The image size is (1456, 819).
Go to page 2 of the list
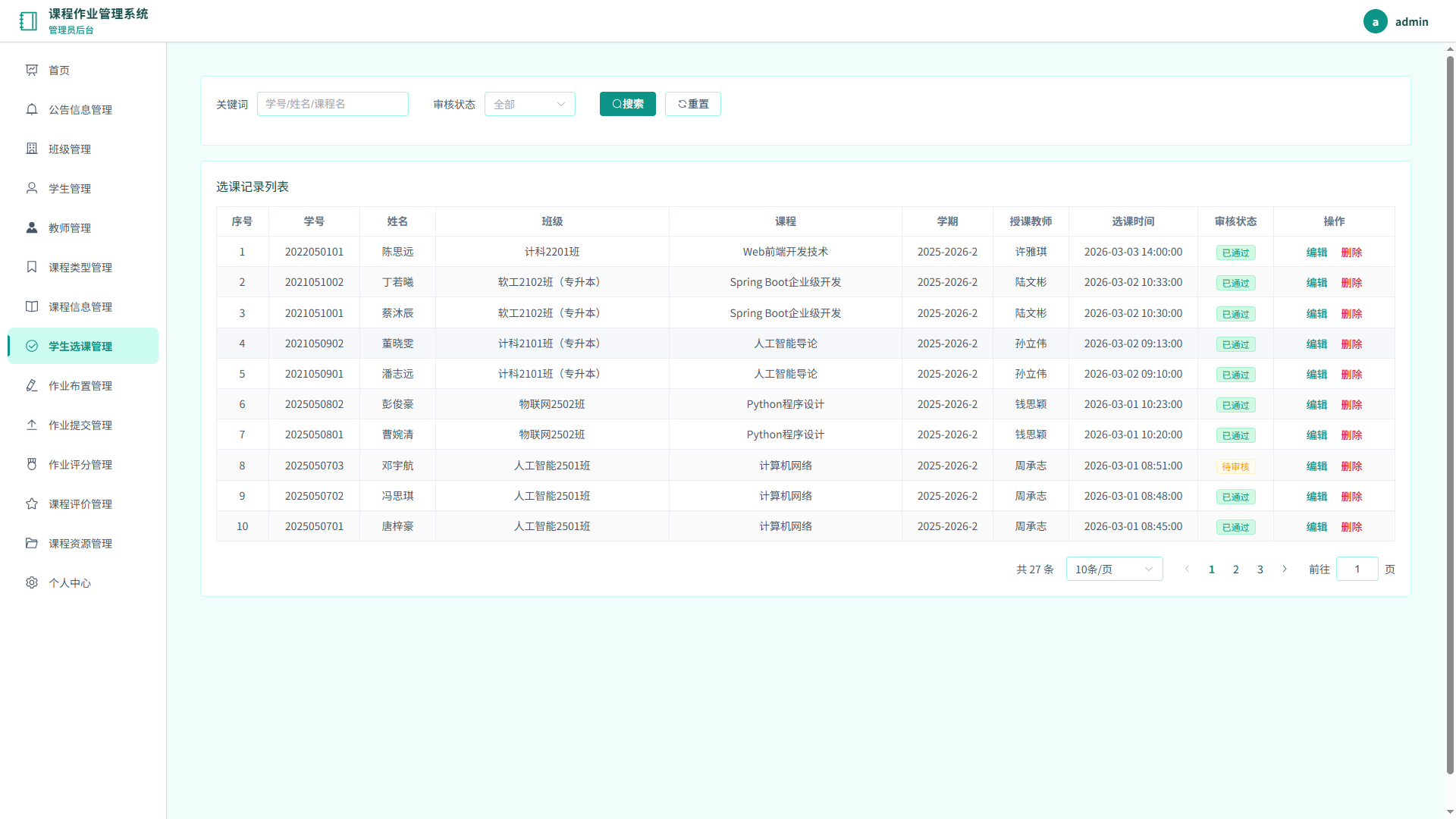pos(1236,570)
